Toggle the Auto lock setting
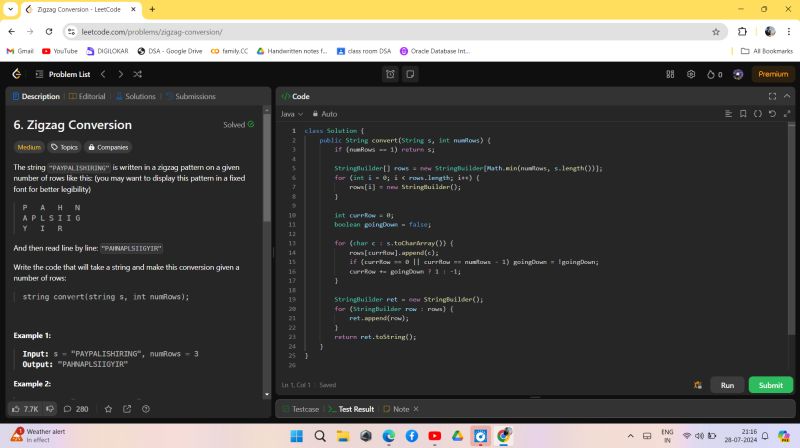The width and height of the screenshot is (800, 448). [324, 114]
